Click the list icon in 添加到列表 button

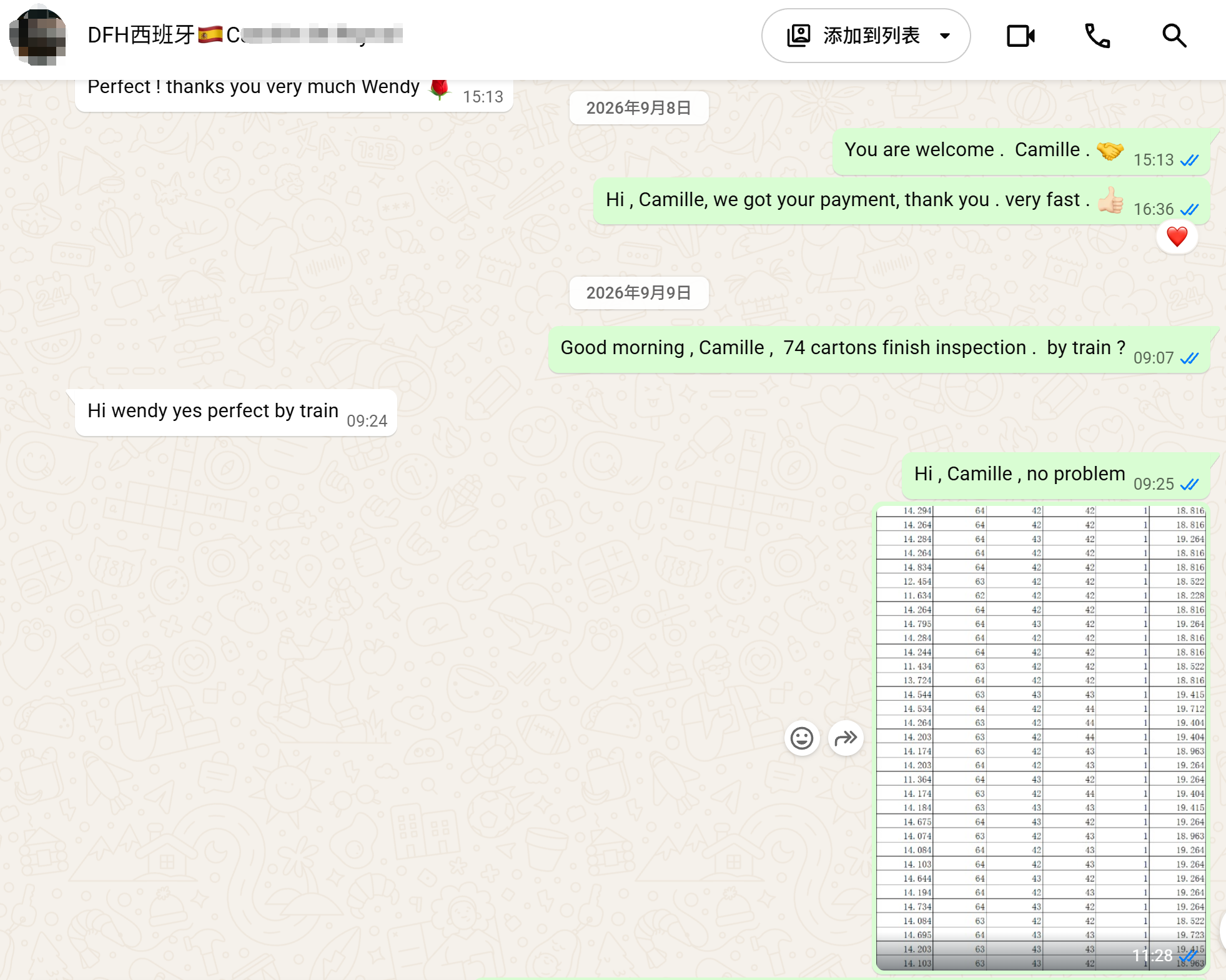[799, 36]
